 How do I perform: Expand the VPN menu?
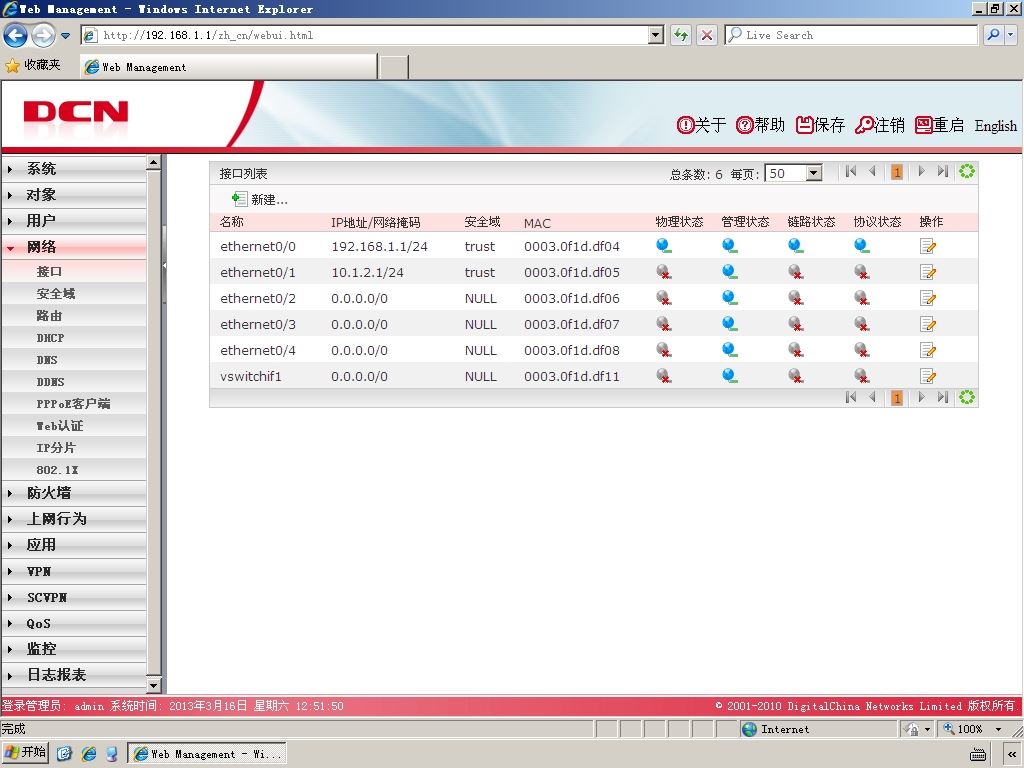click(x=74, y=571)
